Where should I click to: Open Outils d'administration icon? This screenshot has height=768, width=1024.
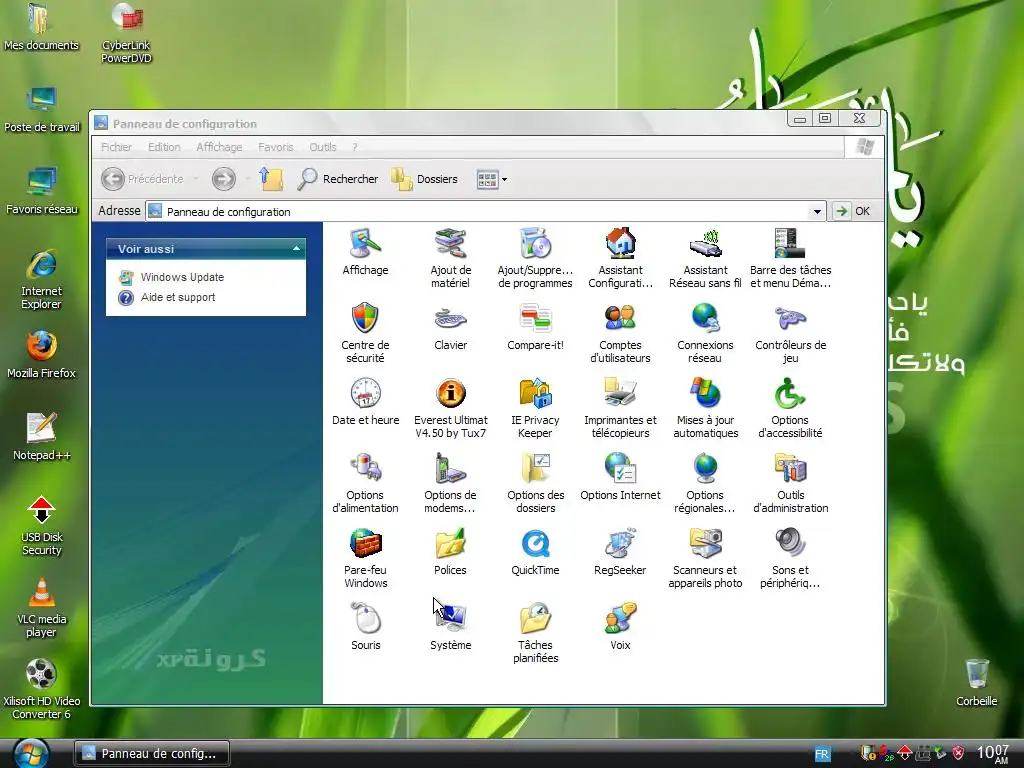(x=790, y=483)
